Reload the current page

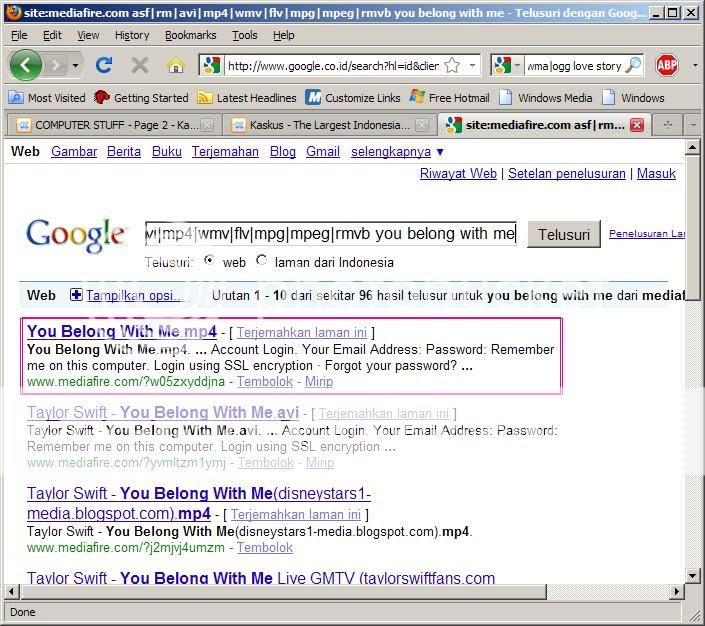(104, 66)
